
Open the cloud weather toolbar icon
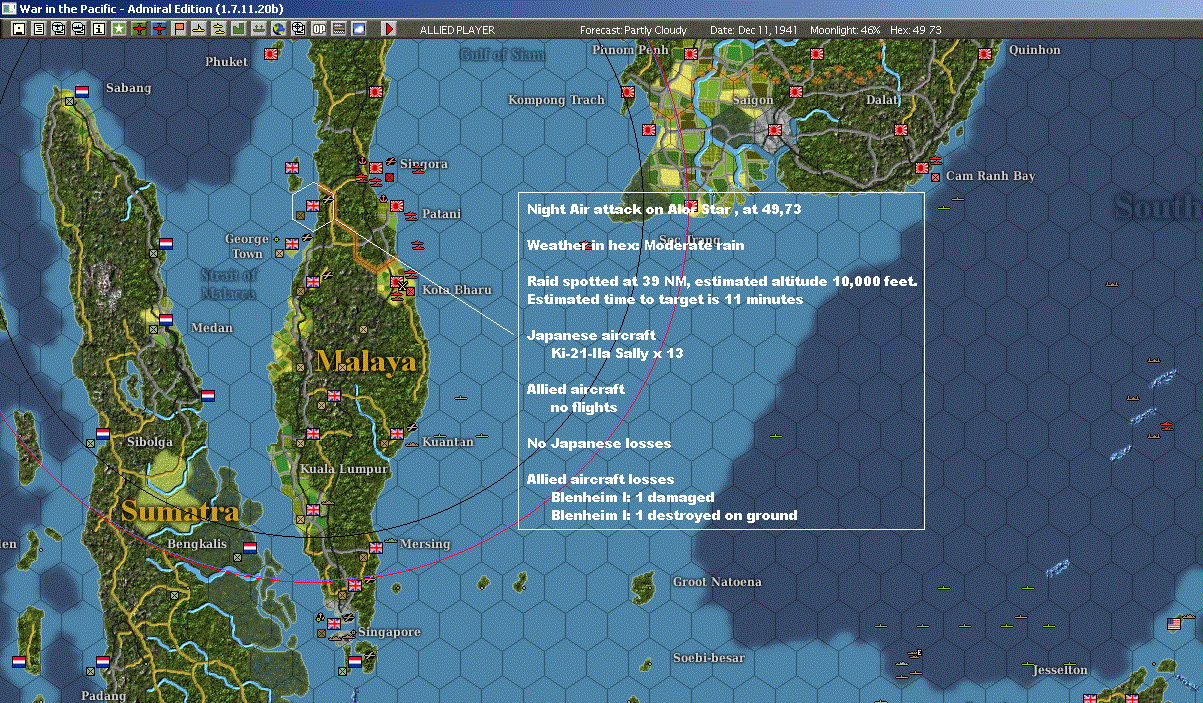359,29
